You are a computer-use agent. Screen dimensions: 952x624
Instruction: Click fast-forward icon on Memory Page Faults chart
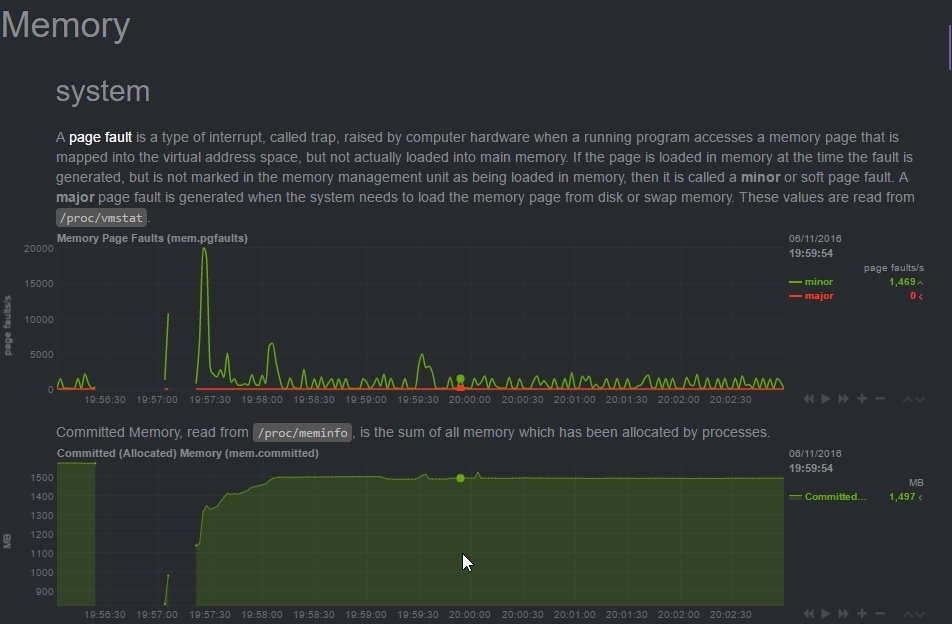(x=843, y=399)
